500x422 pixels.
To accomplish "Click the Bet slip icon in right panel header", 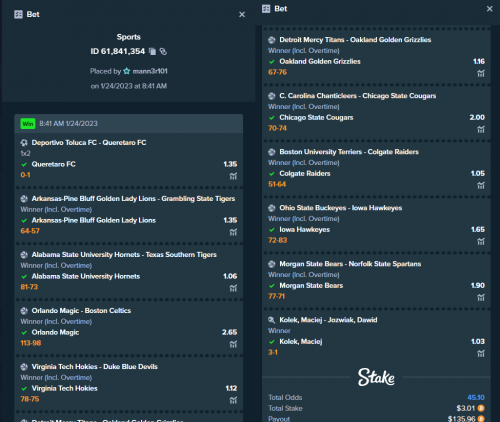I will tap(266, 9).
